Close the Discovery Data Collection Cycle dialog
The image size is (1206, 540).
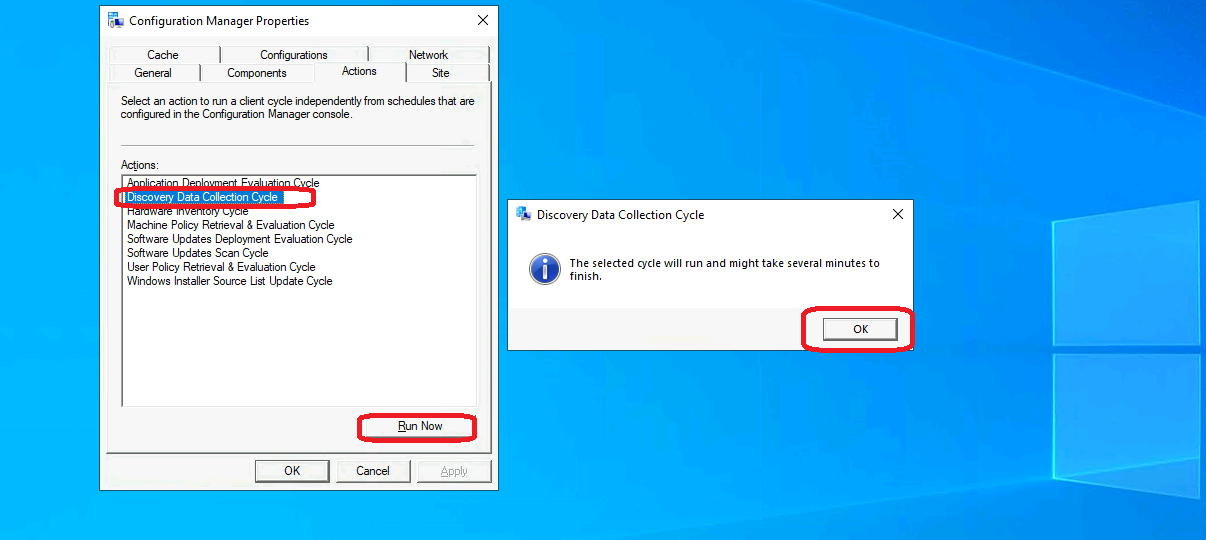[x=897, y=214]
